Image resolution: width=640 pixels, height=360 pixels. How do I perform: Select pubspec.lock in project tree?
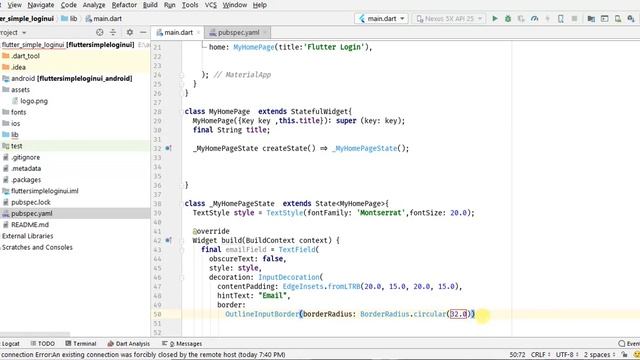[x=31, y=202]
